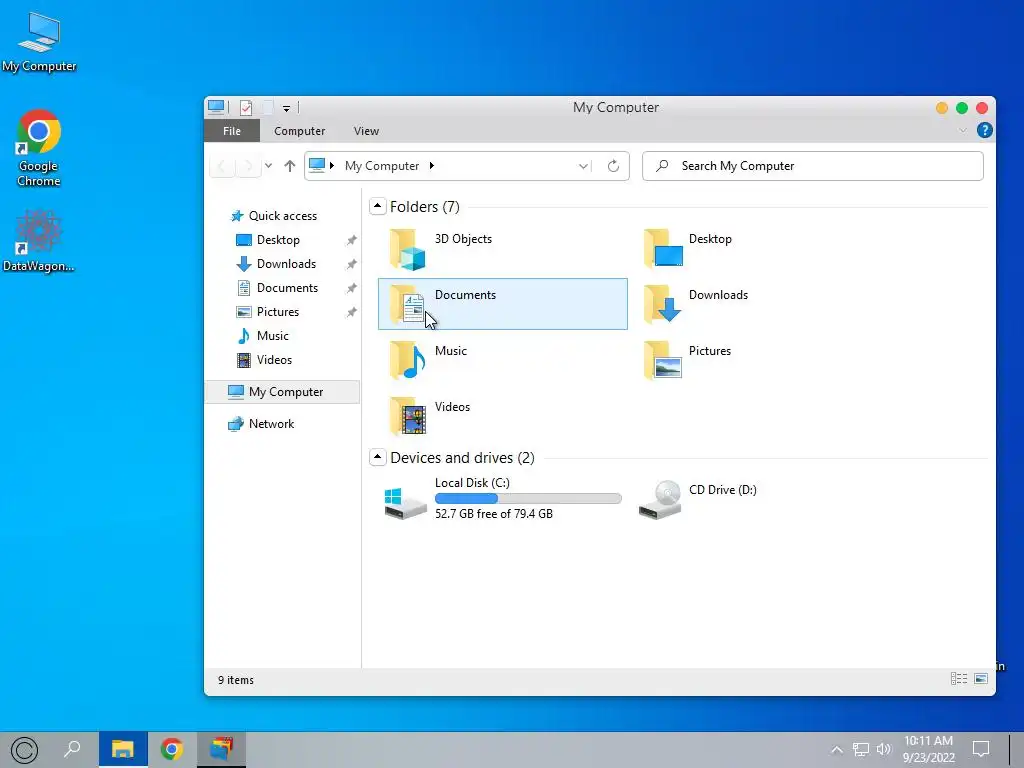Open the View ribbon tab
Viewport: 1024px width, 768px height.
[366, 131]
